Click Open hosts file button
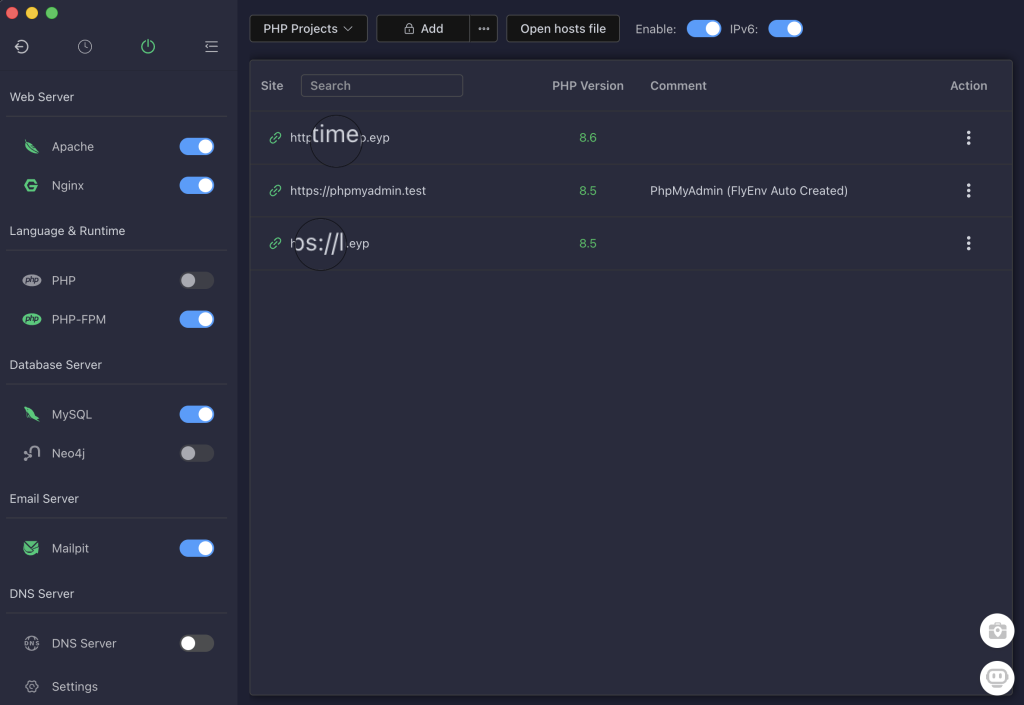 tap(563, 29)
